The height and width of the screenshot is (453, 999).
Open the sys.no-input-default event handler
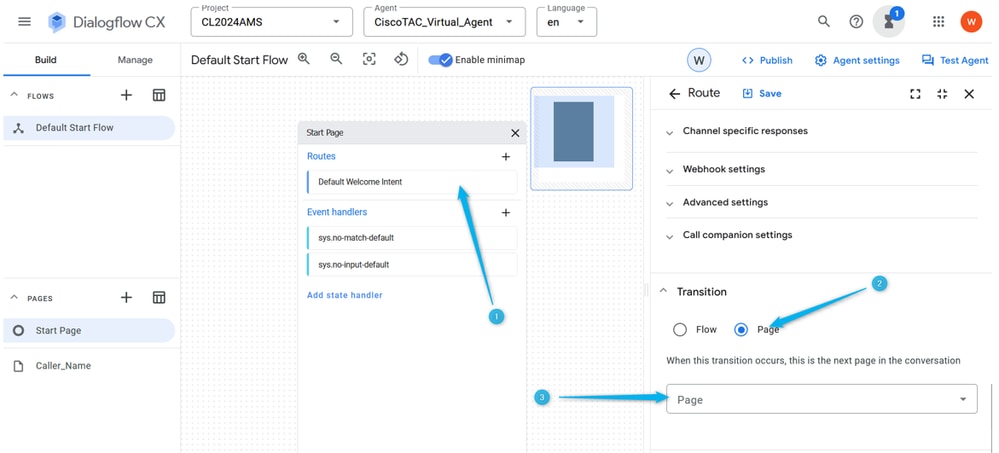pyautogui.click(x=412, y=264)
